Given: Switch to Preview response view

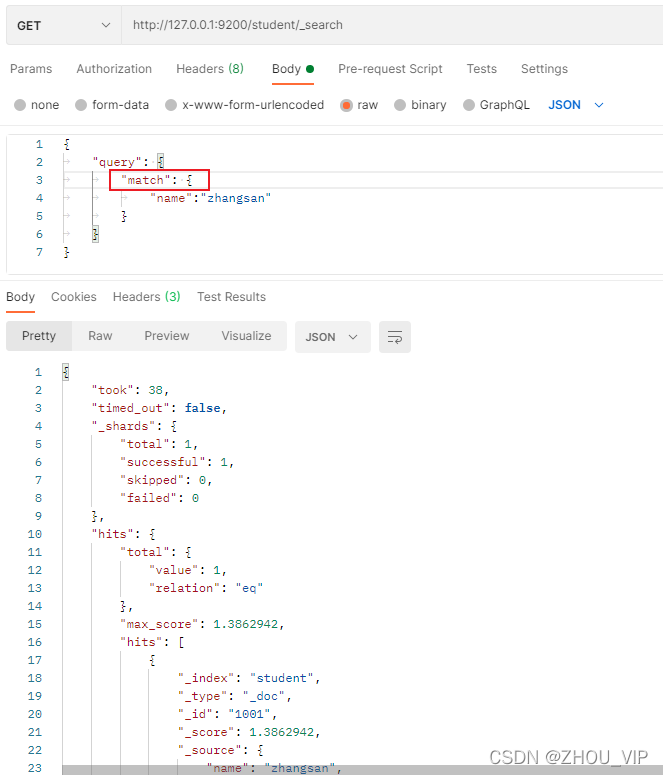Looking at the screenshot, I should 167,336.
